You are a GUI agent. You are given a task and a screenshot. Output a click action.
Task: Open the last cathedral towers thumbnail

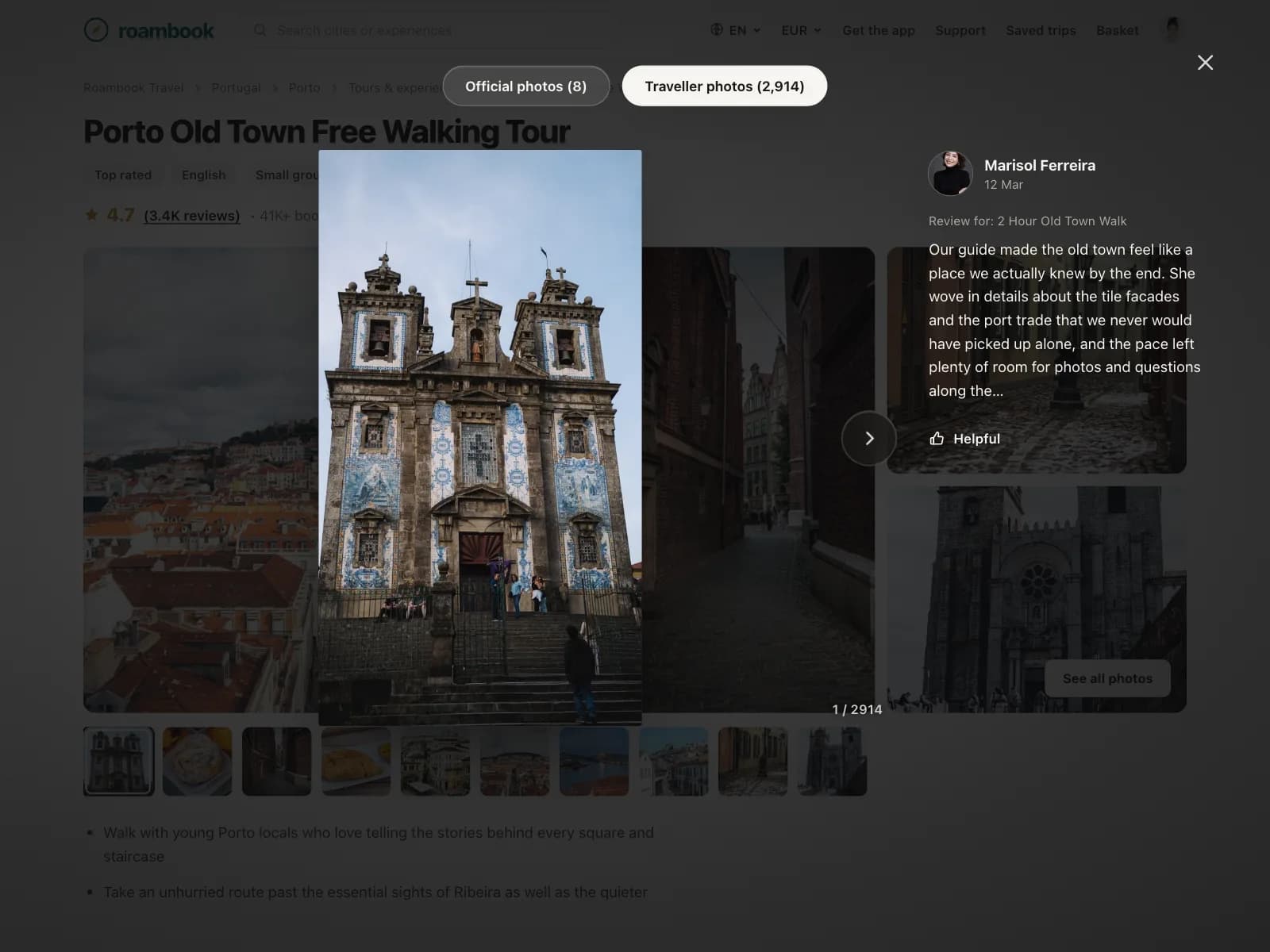(x=833, y=761)
